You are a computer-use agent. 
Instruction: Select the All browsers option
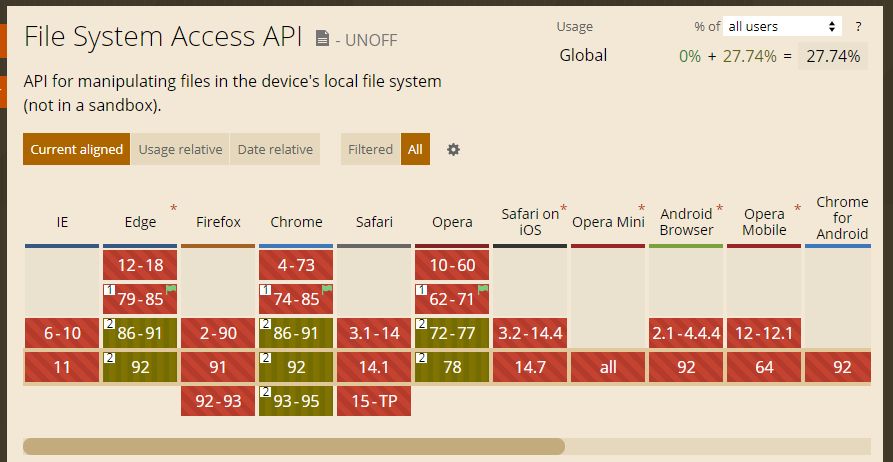tap(415, 149)
